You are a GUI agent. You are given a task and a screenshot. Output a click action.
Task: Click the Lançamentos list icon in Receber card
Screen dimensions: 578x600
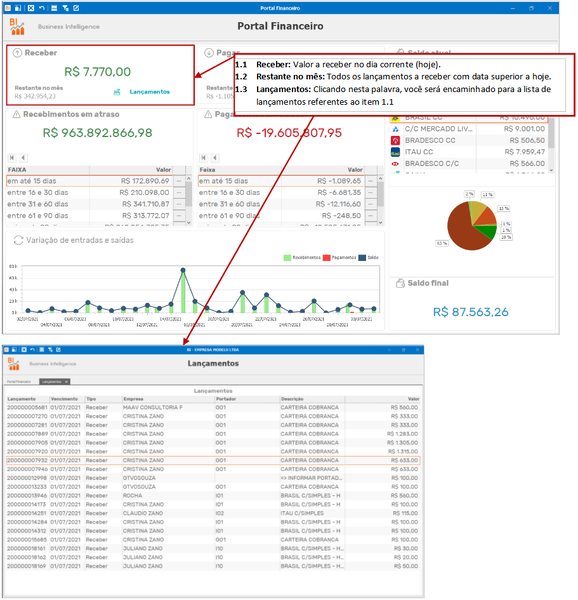click(117, 92)
